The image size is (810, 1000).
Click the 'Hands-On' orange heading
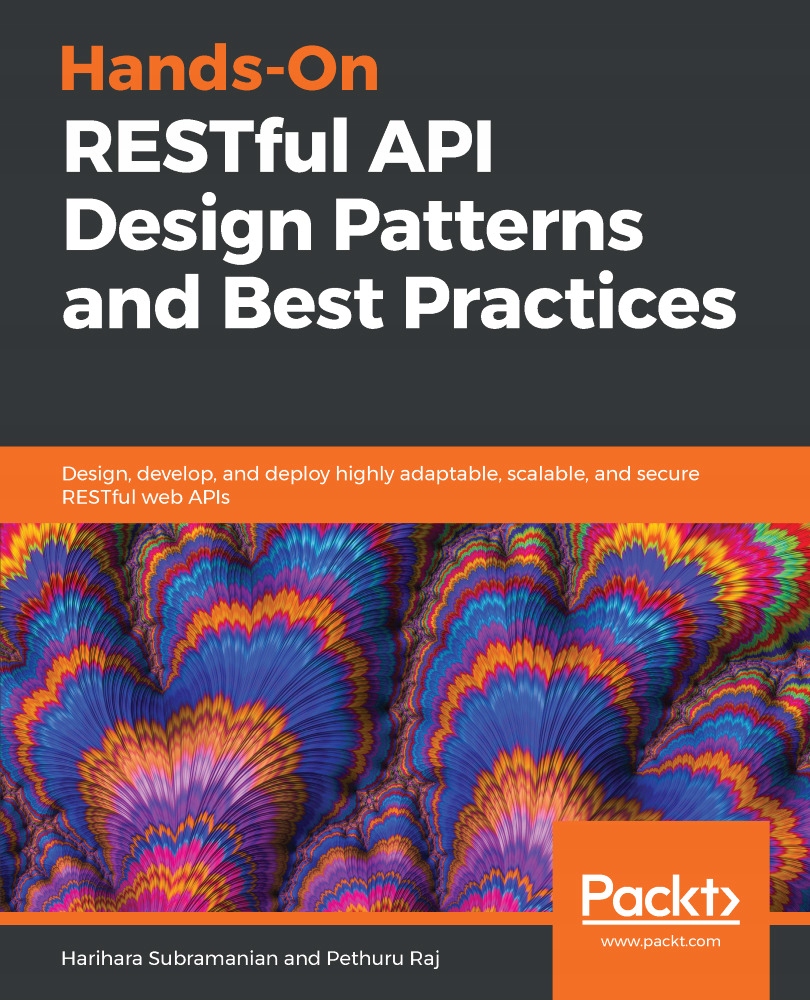[220, 69]
